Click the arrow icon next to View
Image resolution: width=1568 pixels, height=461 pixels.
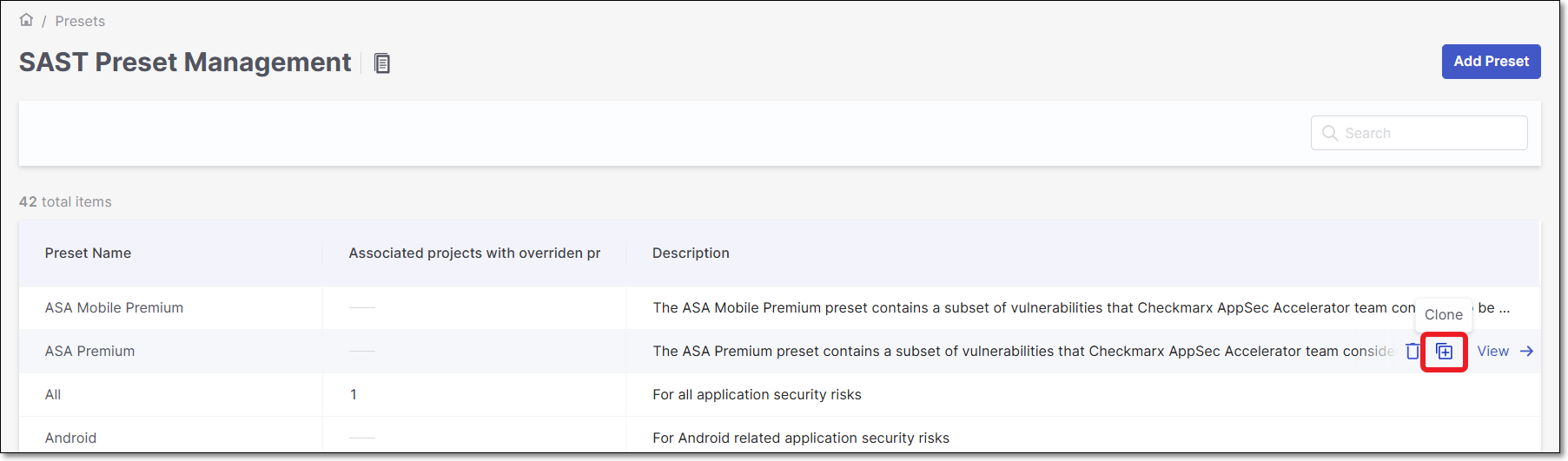pyautogui.click(x=1526, y=352)
